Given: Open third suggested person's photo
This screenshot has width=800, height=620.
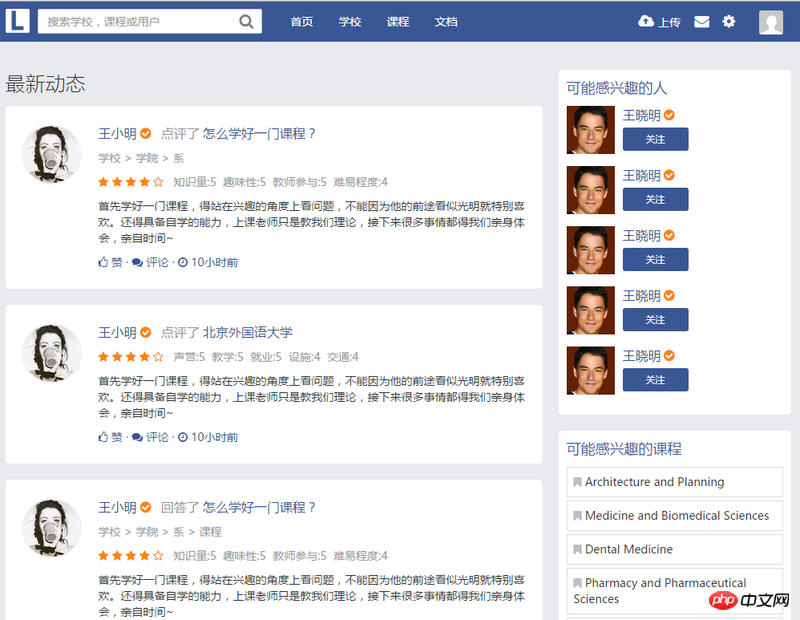Looking at the screenshot, I should 591,251.
